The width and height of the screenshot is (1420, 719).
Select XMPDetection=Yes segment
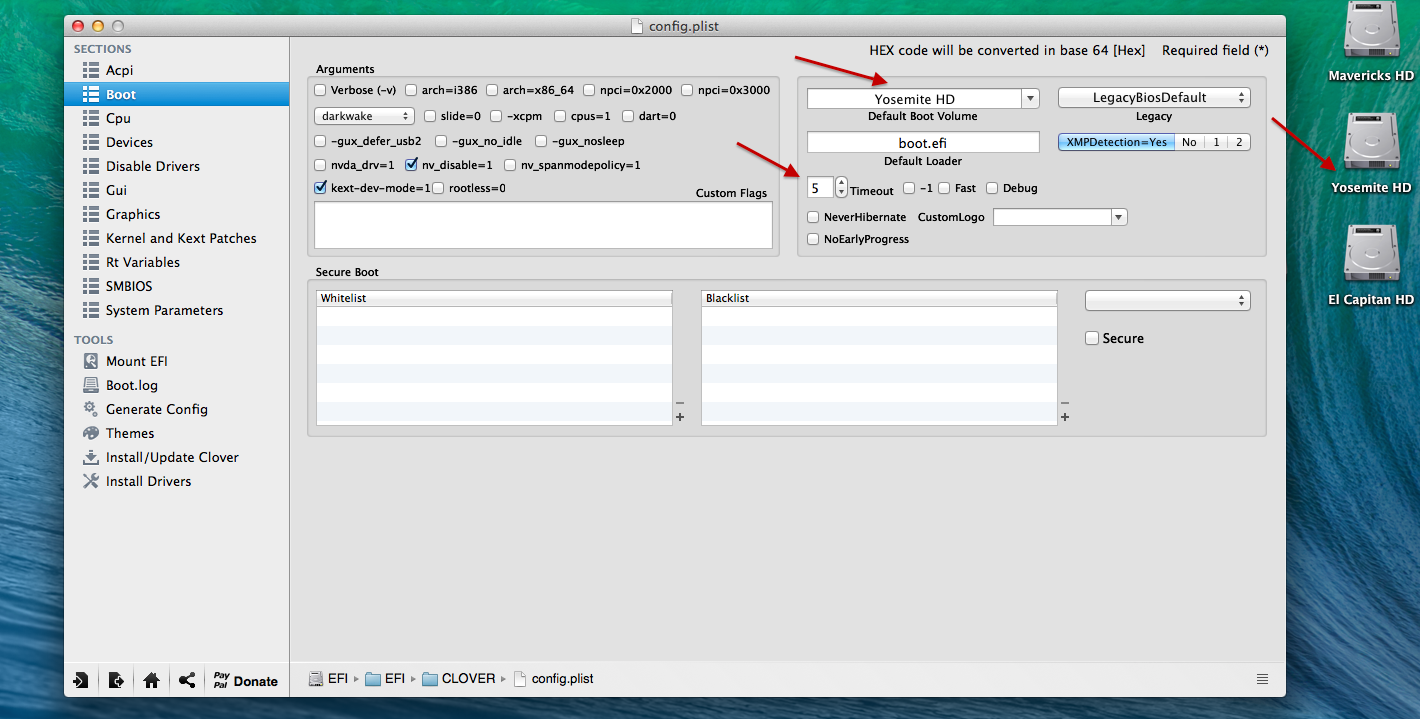pyautogui.click(x=1116, y=142)
